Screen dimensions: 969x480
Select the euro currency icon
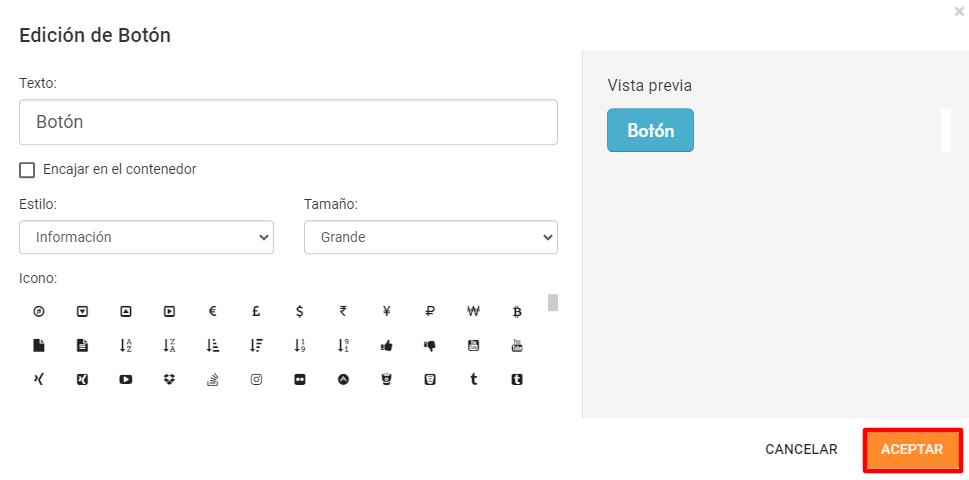coord(213,311)
